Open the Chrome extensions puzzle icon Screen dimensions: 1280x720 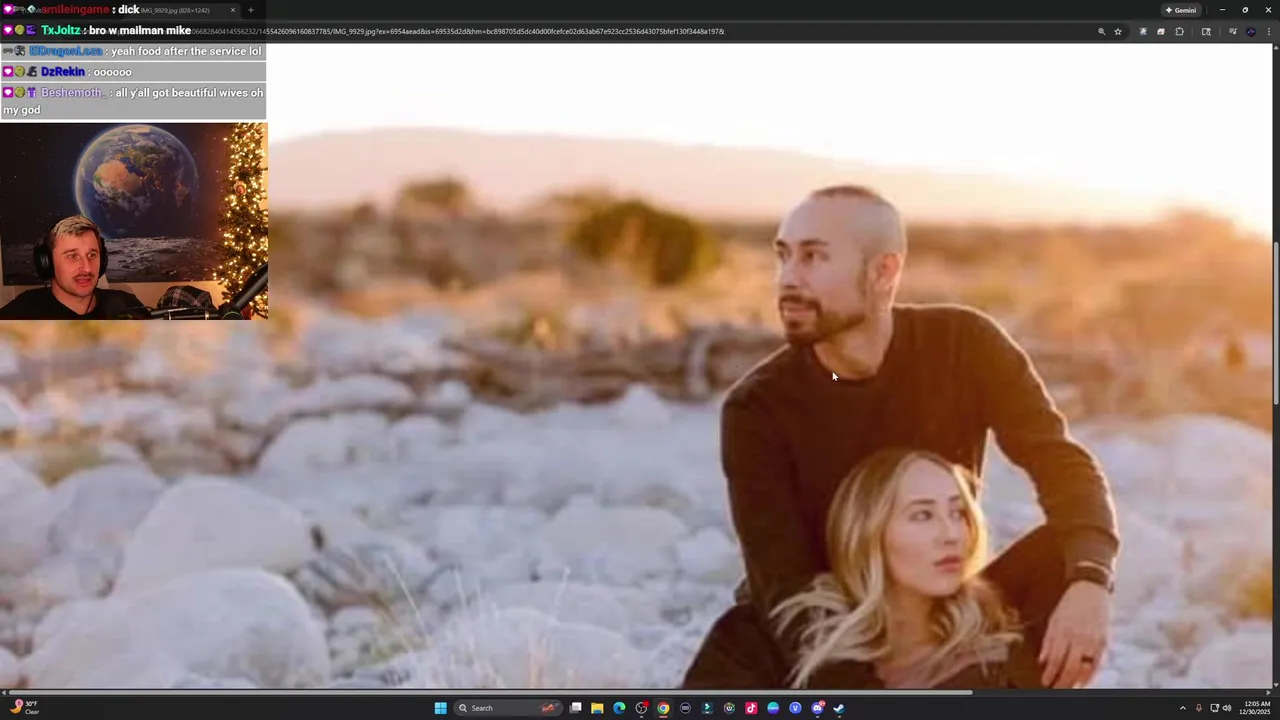(x=1179, y=31)
